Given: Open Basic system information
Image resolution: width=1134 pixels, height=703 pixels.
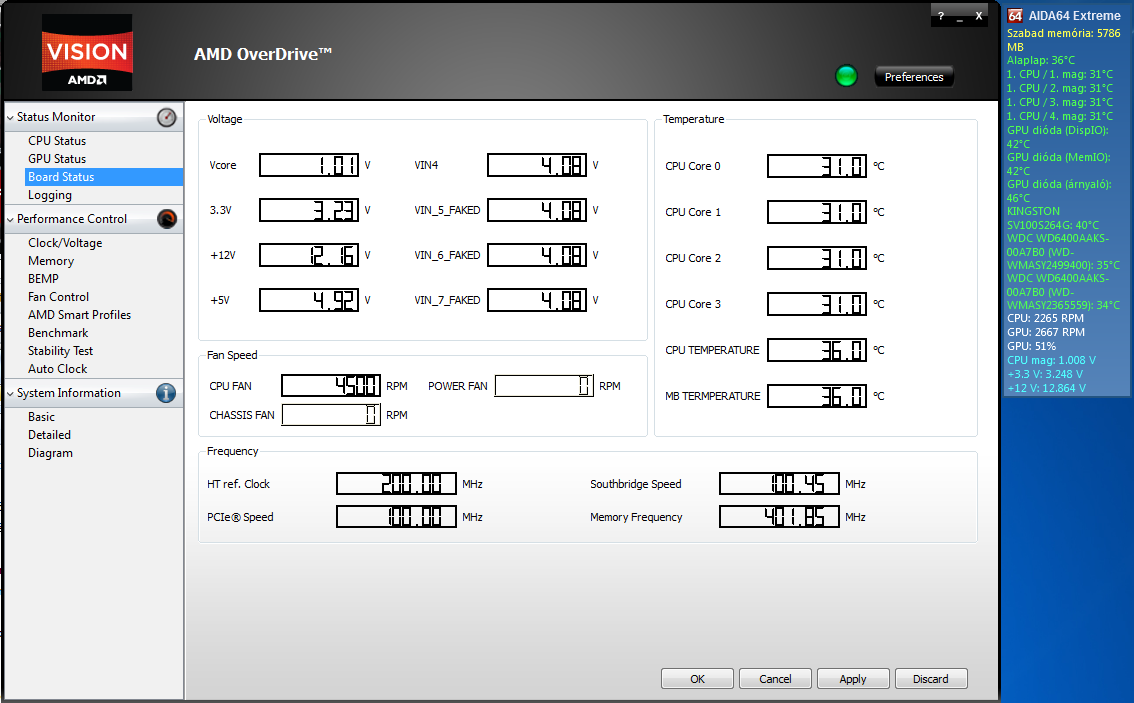Looking at the screenshot, I should 41,417.
